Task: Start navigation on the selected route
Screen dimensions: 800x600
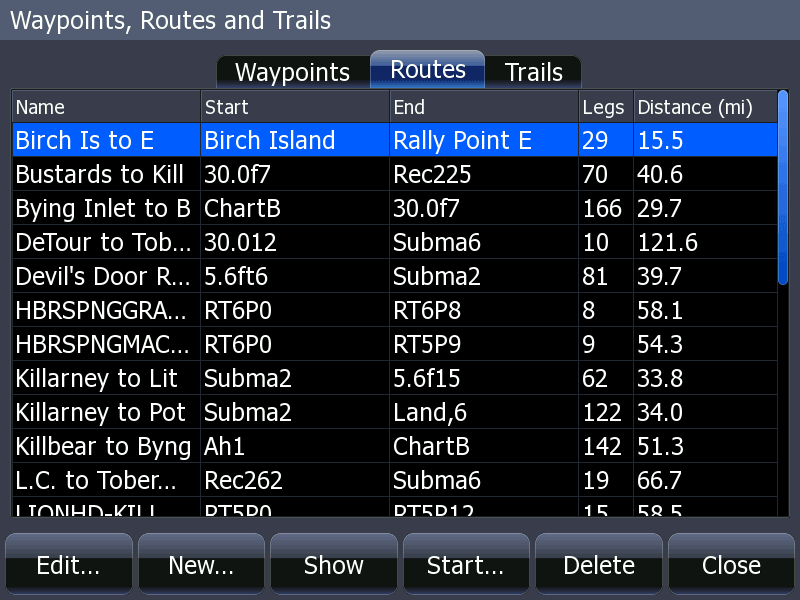Action: (466, 564)
